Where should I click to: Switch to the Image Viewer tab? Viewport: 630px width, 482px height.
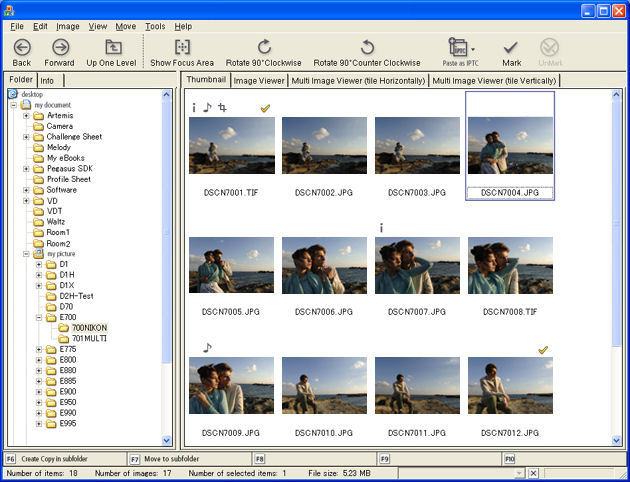pos(259,80)
